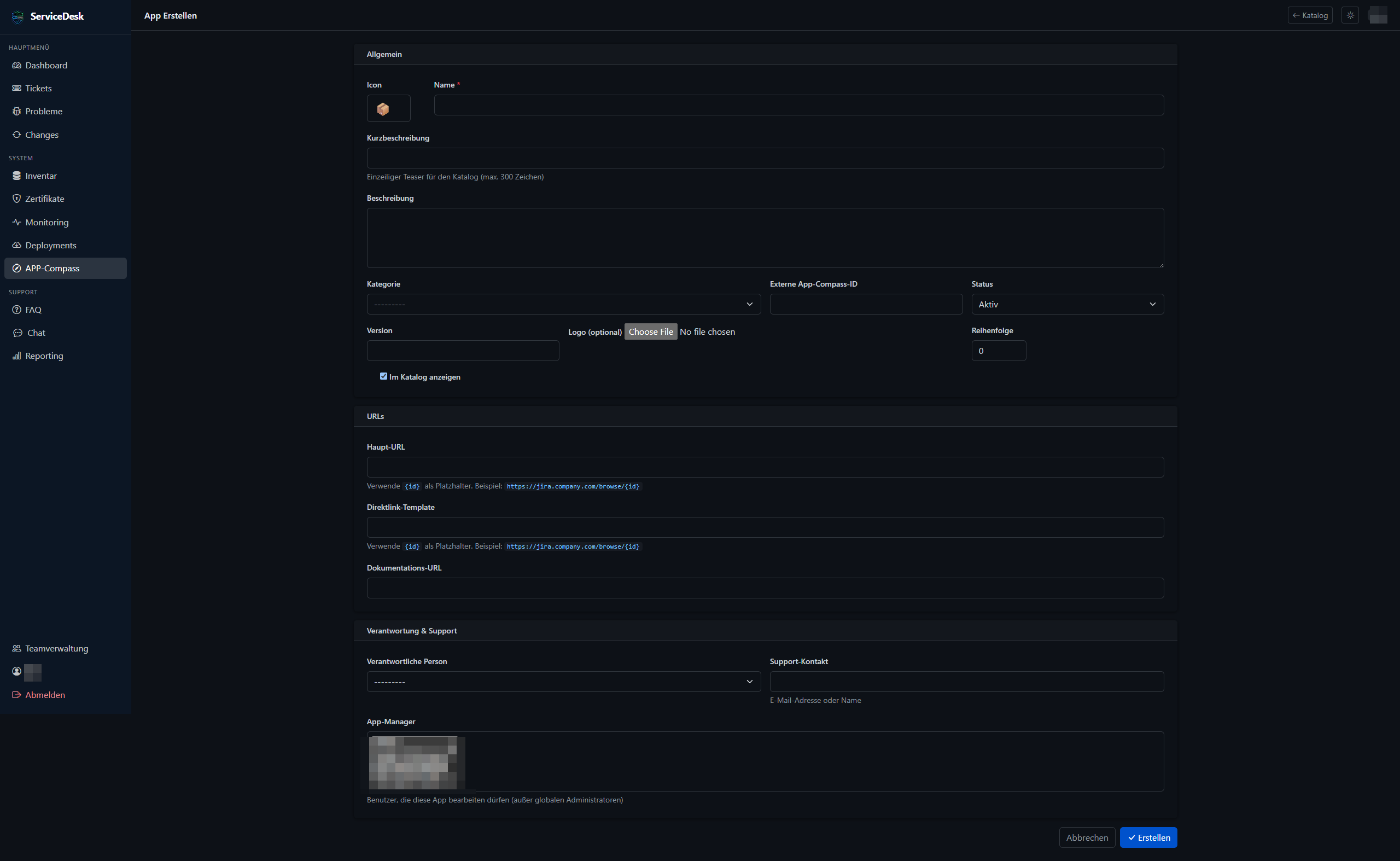Image resolution: width=1400 pixels, height=861 pixels.
Task: Open Teamverwaltung link
Action: (66, 649)
